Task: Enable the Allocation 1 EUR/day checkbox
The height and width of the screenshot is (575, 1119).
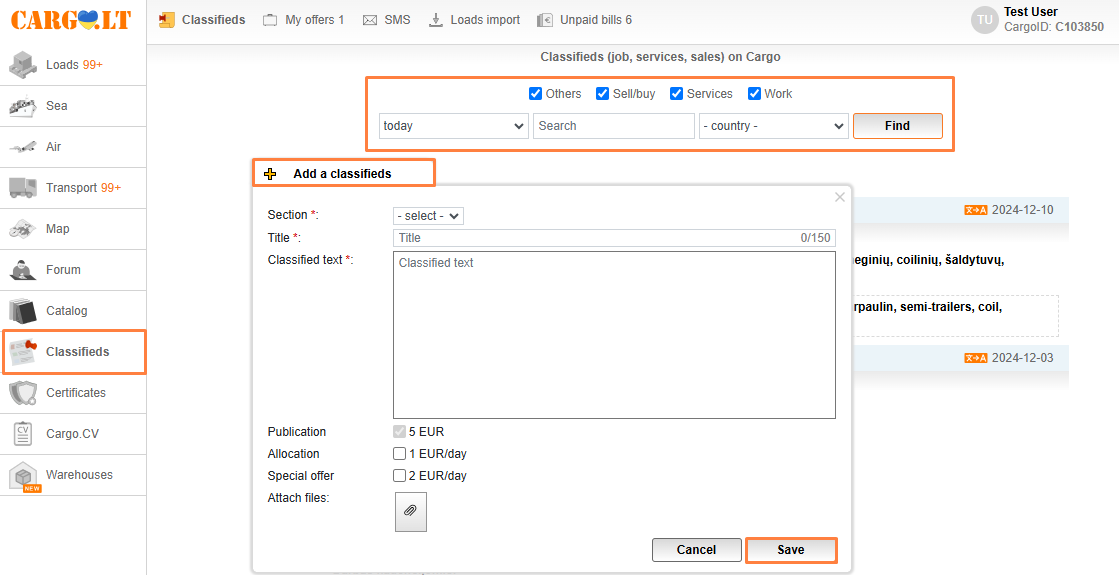Action: pos(400,454)
